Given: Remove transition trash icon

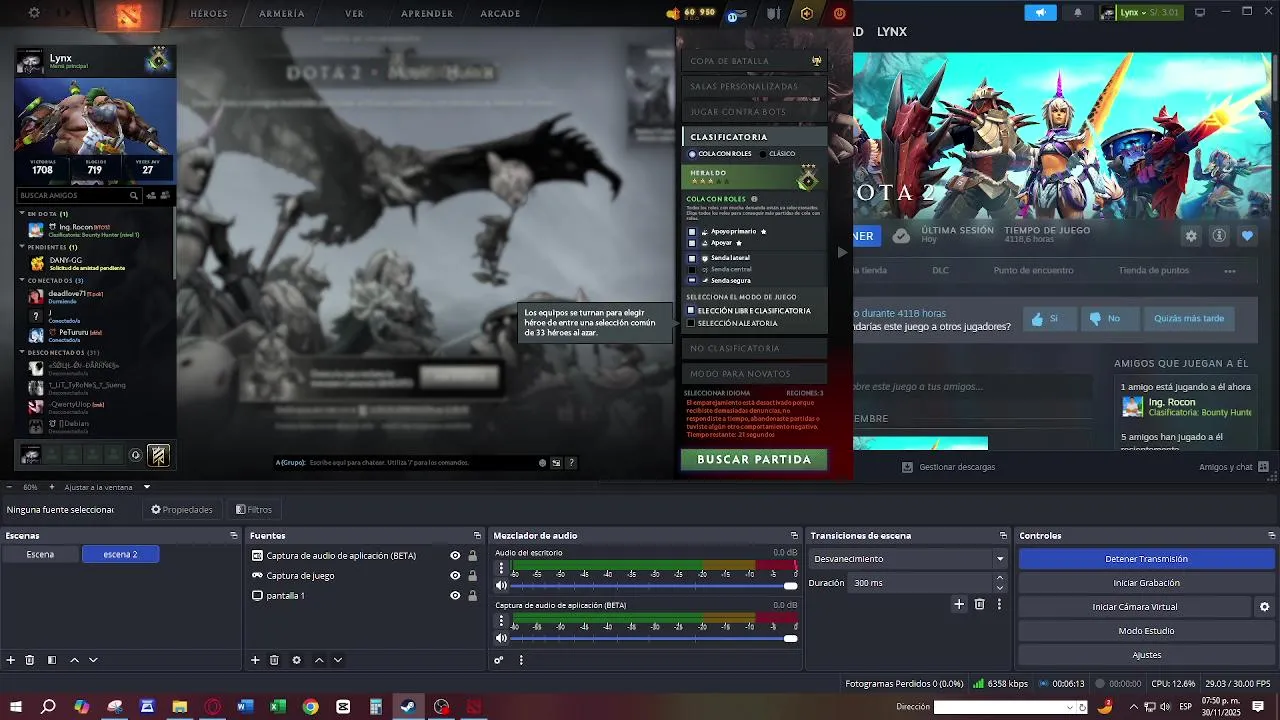Looking at the screenshot, I should tap(979, 604).
